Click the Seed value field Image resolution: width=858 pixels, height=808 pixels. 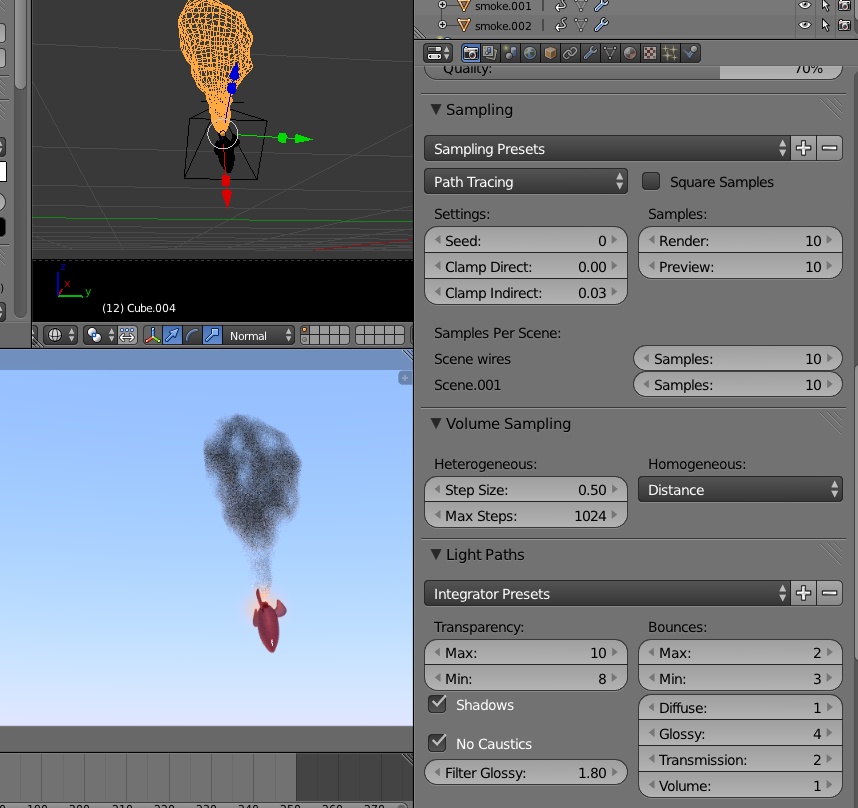(526, 240)
